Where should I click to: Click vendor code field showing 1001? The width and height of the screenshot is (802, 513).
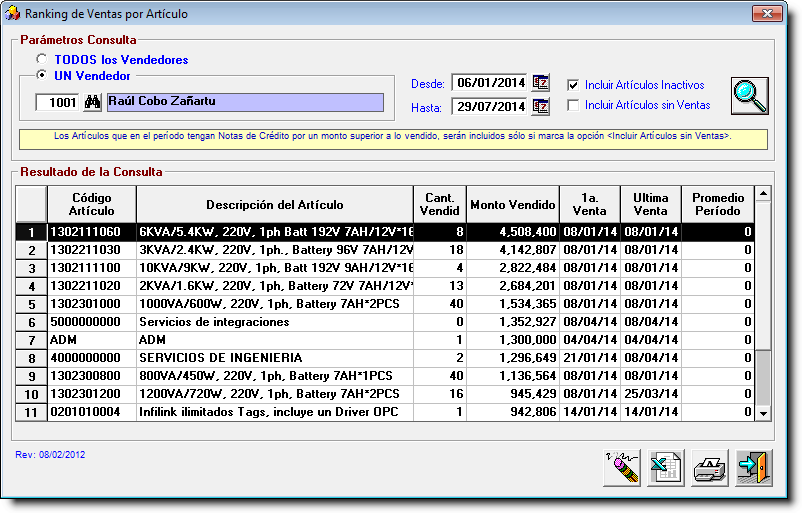point(57,102)
